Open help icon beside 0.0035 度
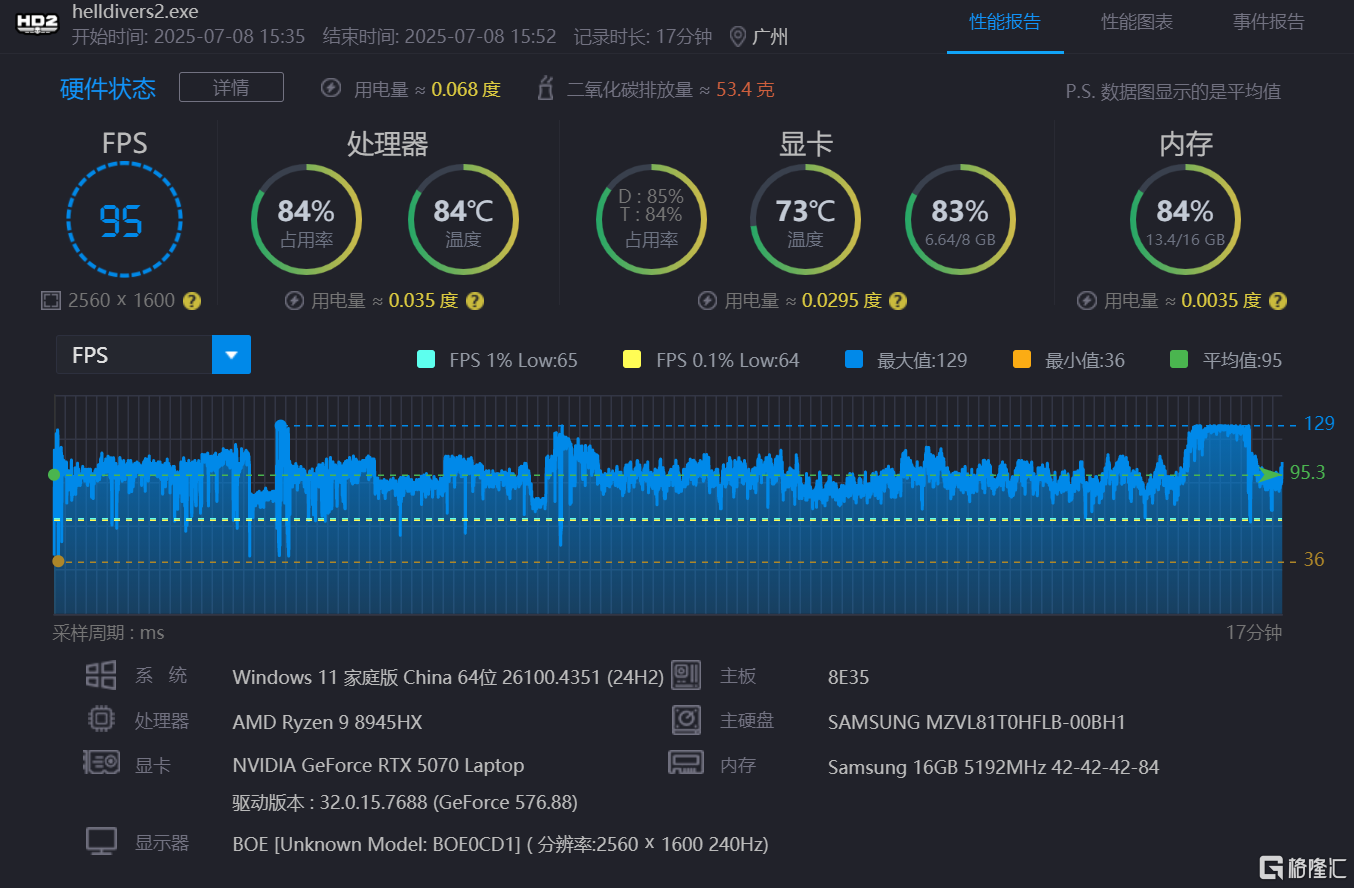Image resolution: width=1354 pixels, height=888 pixels. point(1277,300)
